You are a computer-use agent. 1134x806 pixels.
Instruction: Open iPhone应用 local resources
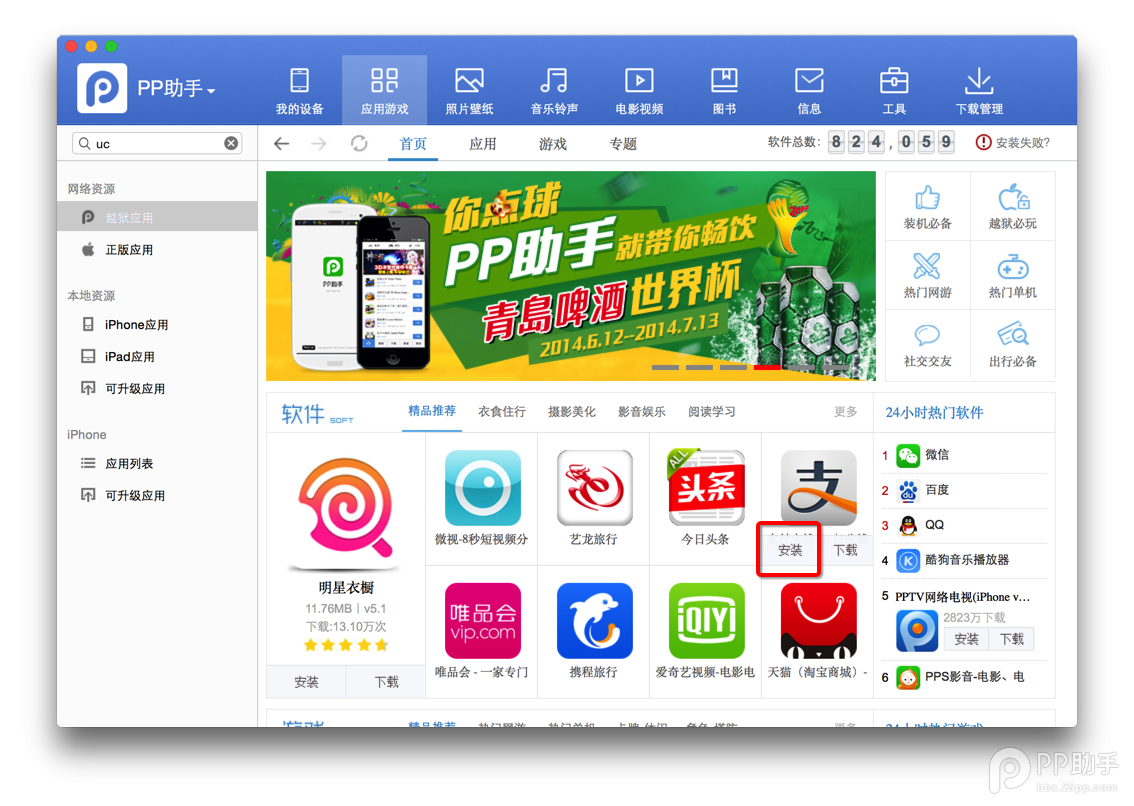coord(157,325)
